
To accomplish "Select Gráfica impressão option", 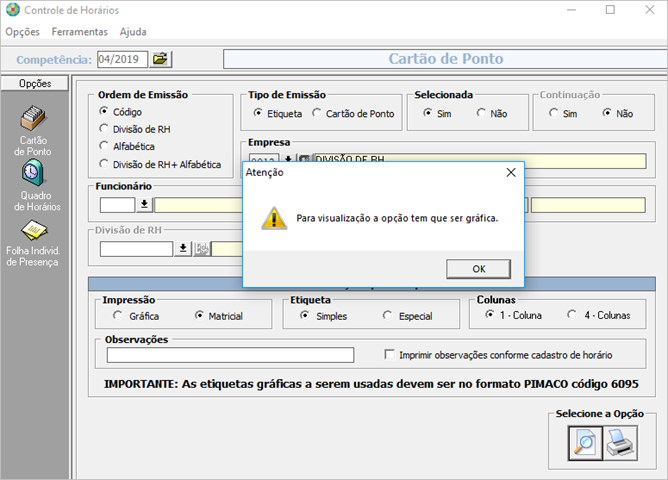I will (118, 316).
